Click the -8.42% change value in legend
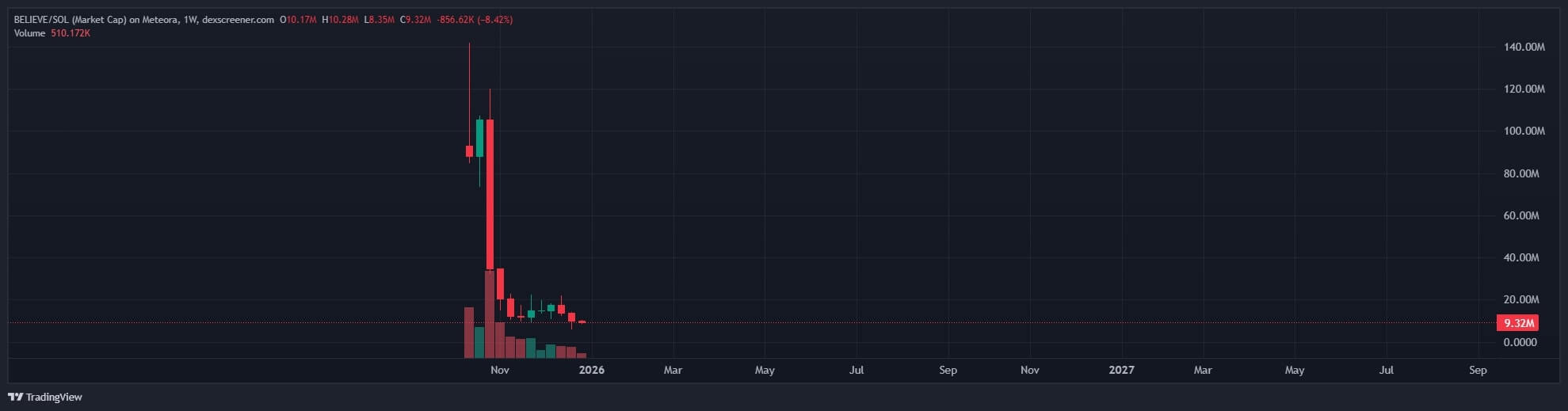The height and width of the screenshot is (411, 1568). [495, 20]
